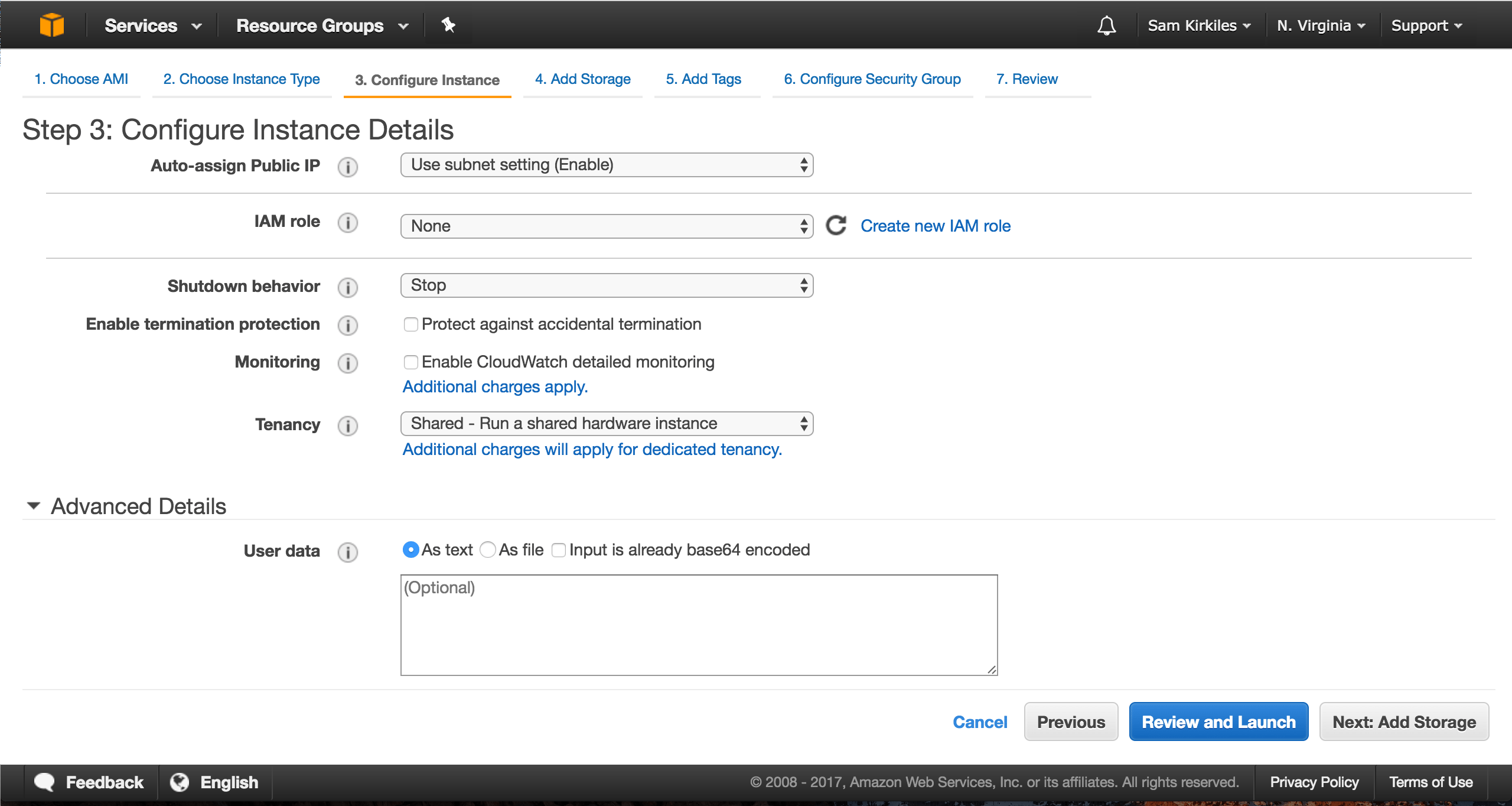Viewport: 1512px width, 806px height.
Task: Click the Create new IAM role link
Action: pyautogui.click(x=935, y=226)
